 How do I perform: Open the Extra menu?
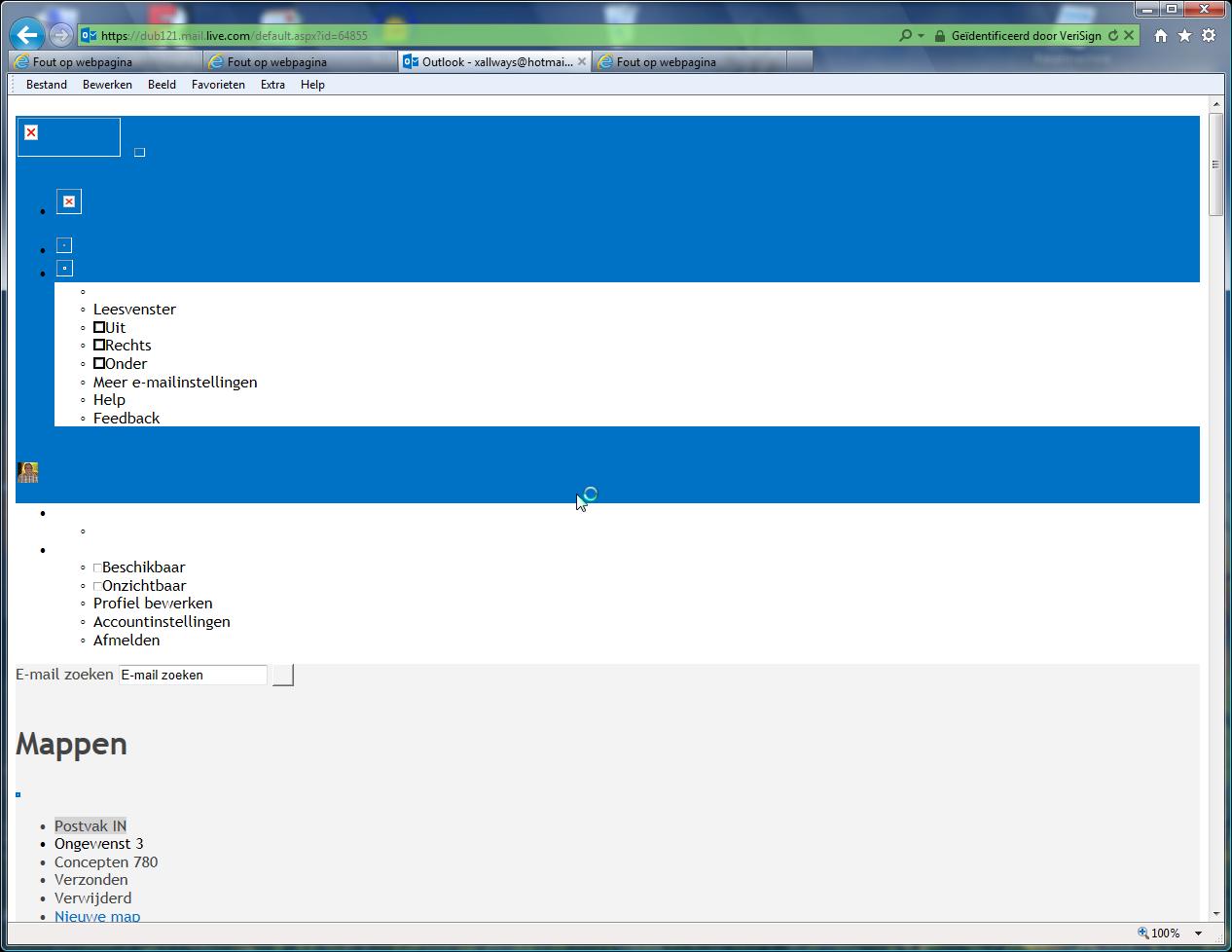272,85
